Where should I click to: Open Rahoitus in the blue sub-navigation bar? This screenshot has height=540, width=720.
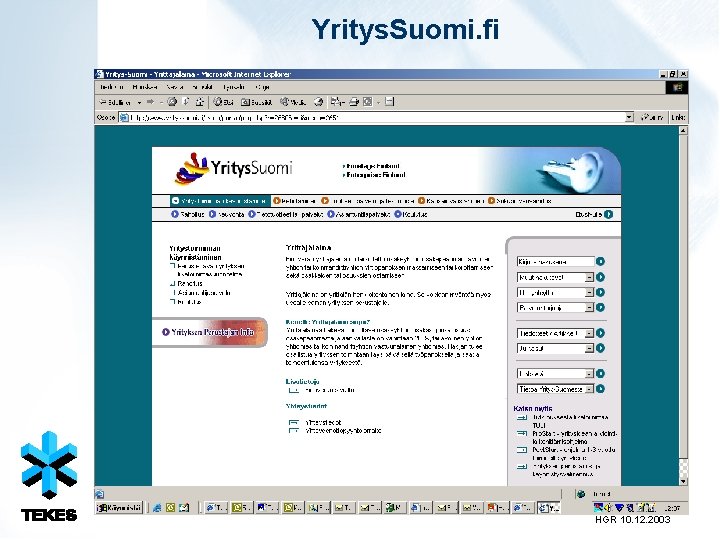pyautogui.click(x=188, y=214)
